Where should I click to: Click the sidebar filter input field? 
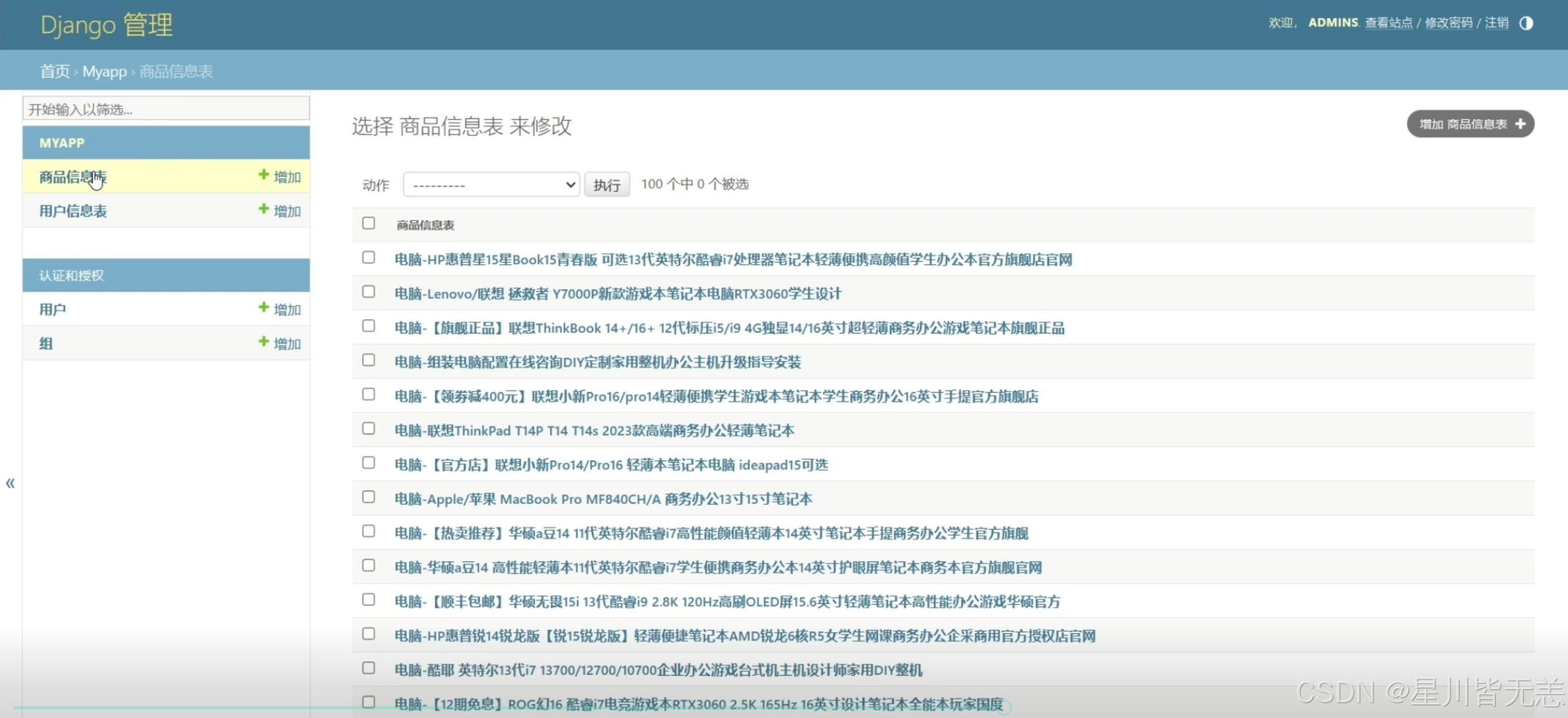[166, 108]
